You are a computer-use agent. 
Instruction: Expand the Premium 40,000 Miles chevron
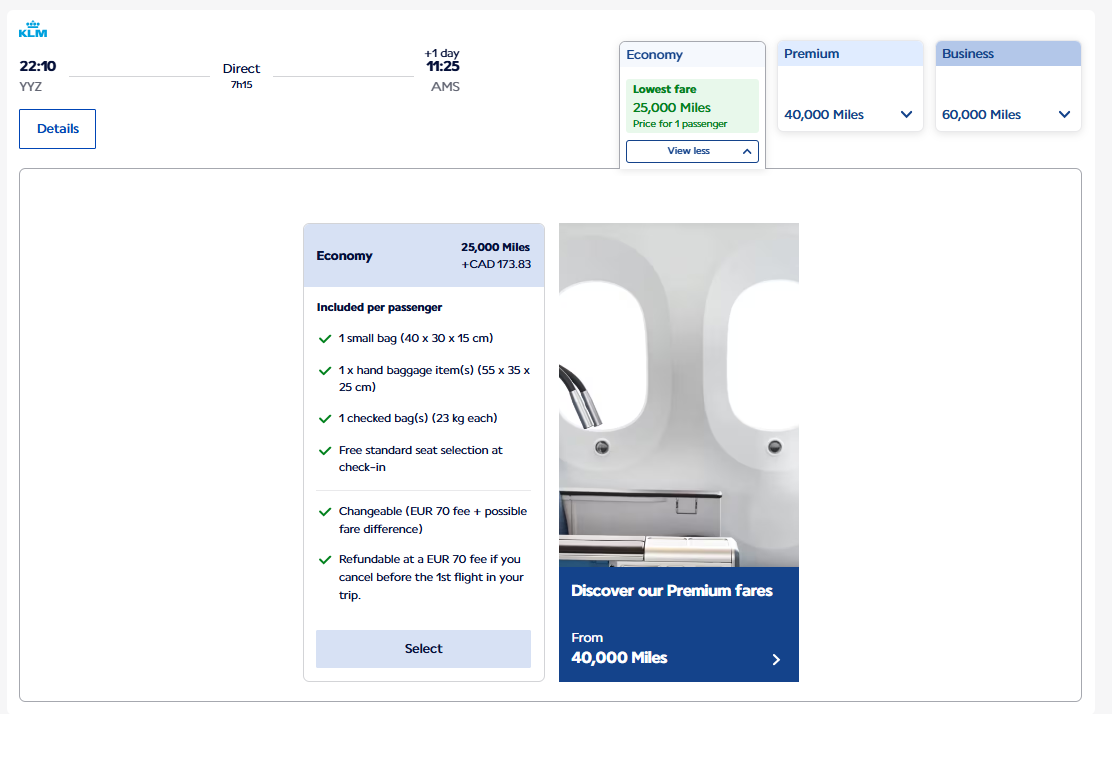pyautogui.click(x=906, y=115)
